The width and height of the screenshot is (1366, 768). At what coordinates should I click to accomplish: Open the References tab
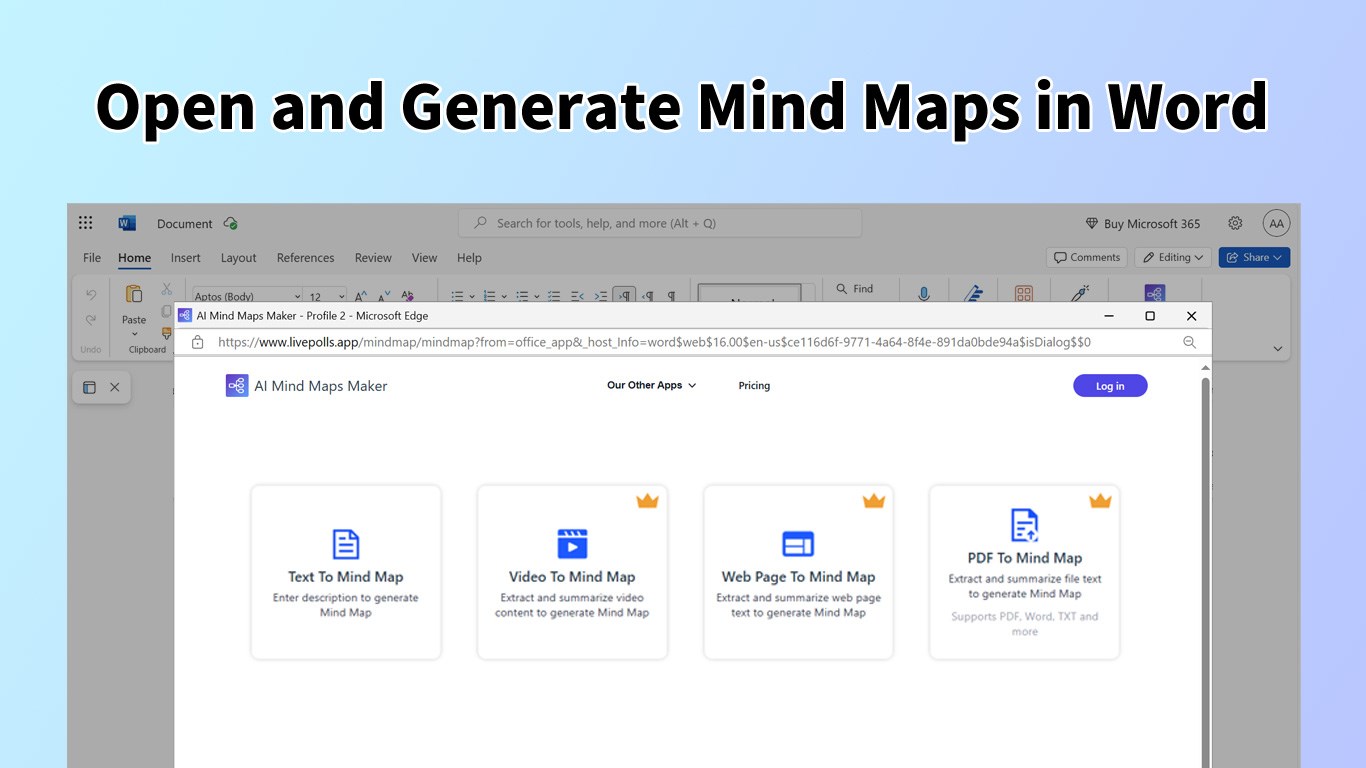305,257
